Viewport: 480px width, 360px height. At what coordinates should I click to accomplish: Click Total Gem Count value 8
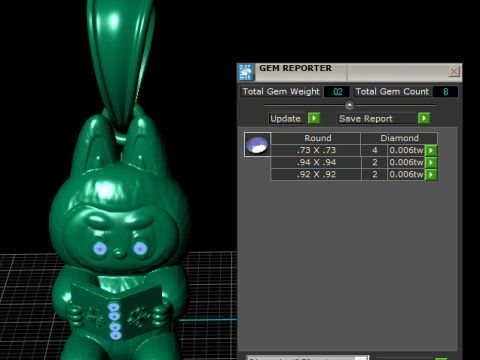coord(446,92)
